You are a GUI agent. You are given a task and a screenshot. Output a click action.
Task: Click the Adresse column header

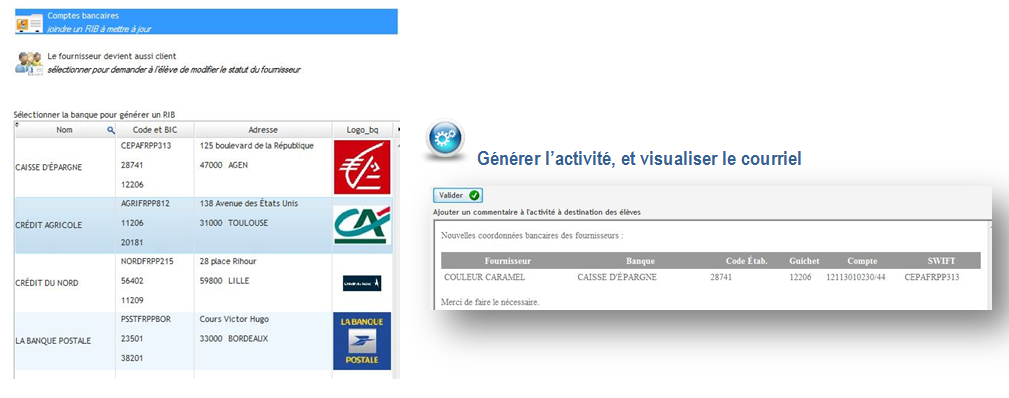(x=263, y=130)
